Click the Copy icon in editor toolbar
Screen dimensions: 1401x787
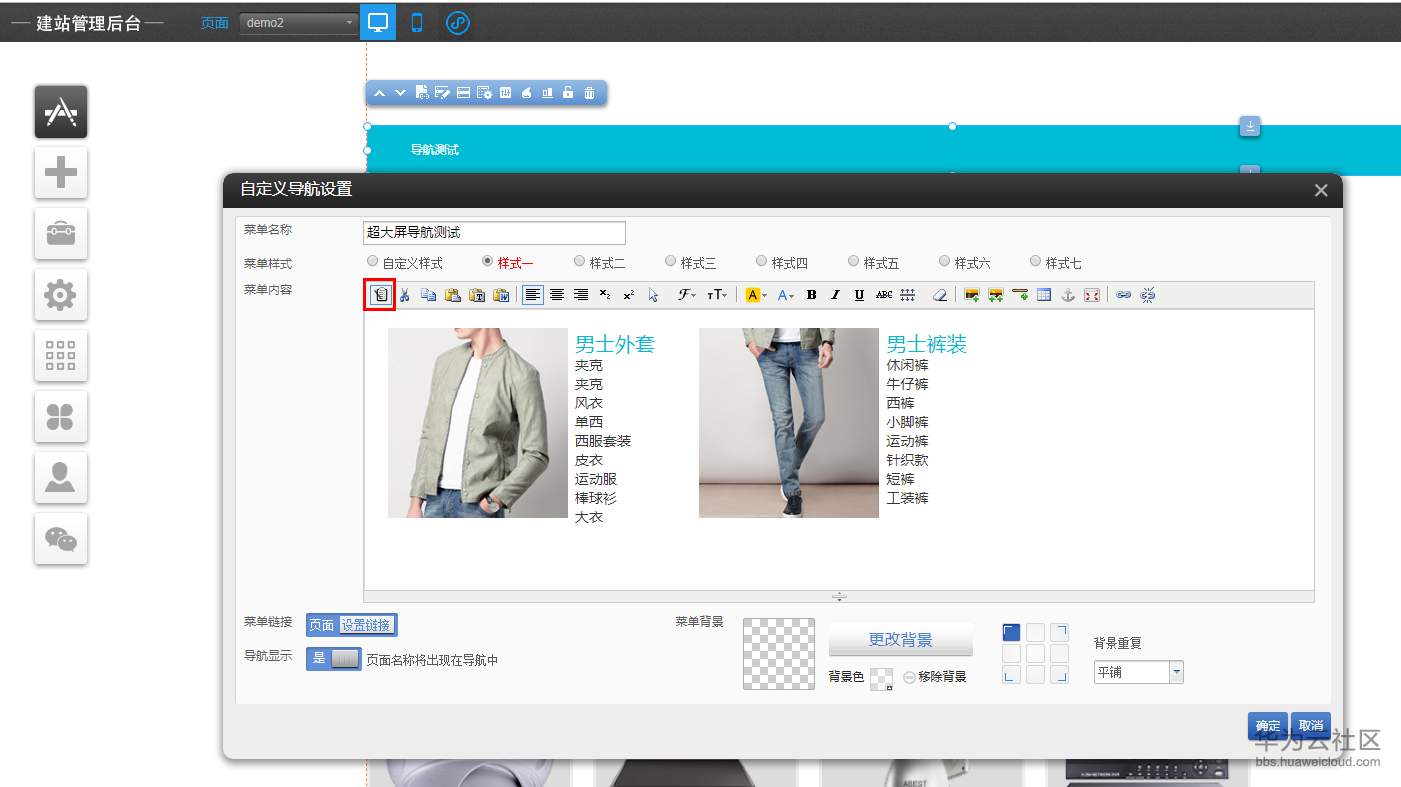click(428, 295)
